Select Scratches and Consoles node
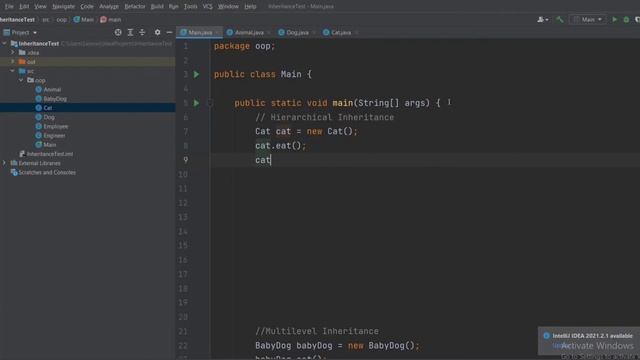This screenshot has height=360, width=640. point(47,172)
